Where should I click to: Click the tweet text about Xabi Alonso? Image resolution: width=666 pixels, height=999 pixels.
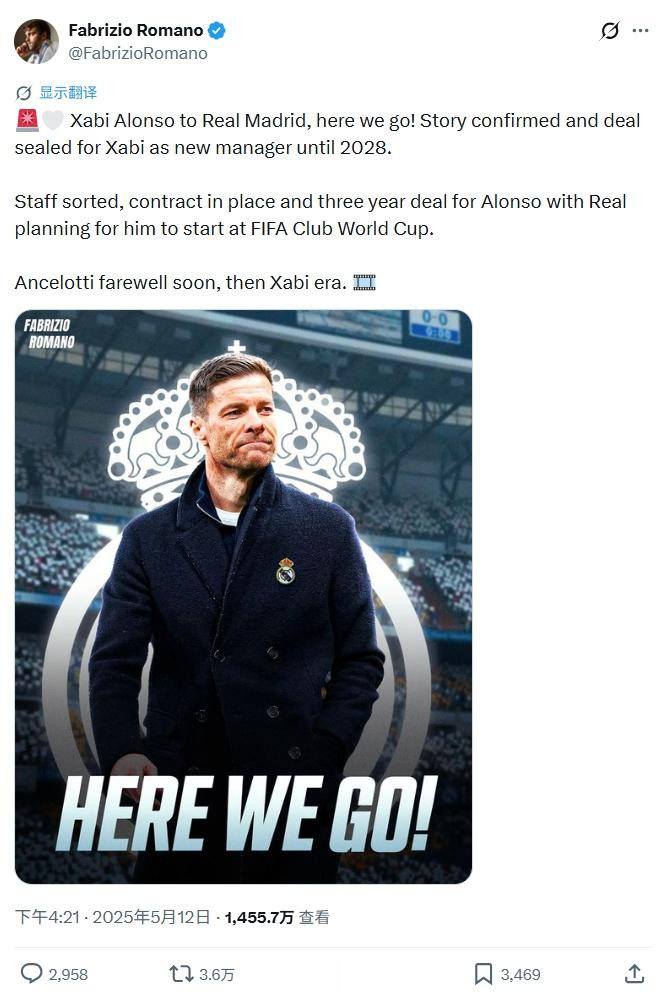pyautogui.click(x=328, y=201)
